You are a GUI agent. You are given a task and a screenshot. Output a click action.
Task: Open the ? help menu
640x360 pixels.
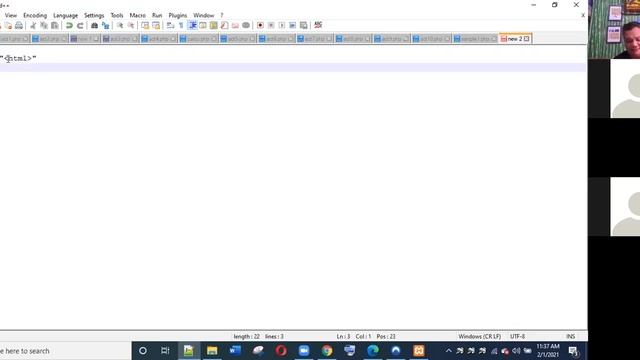tap(222, 15)
